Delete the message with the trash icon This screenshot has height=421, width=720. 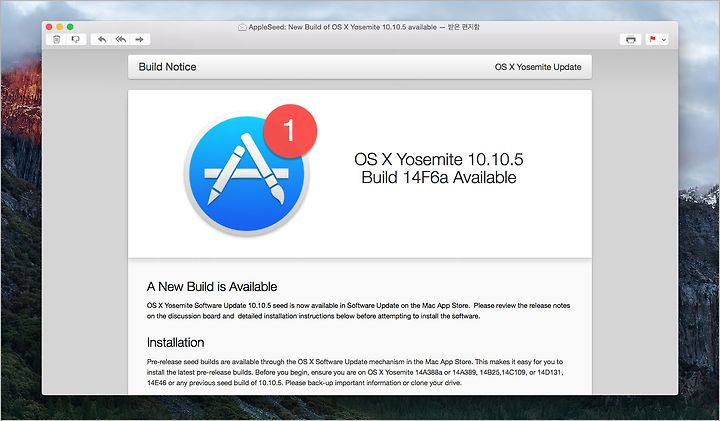tap(56, 39)
